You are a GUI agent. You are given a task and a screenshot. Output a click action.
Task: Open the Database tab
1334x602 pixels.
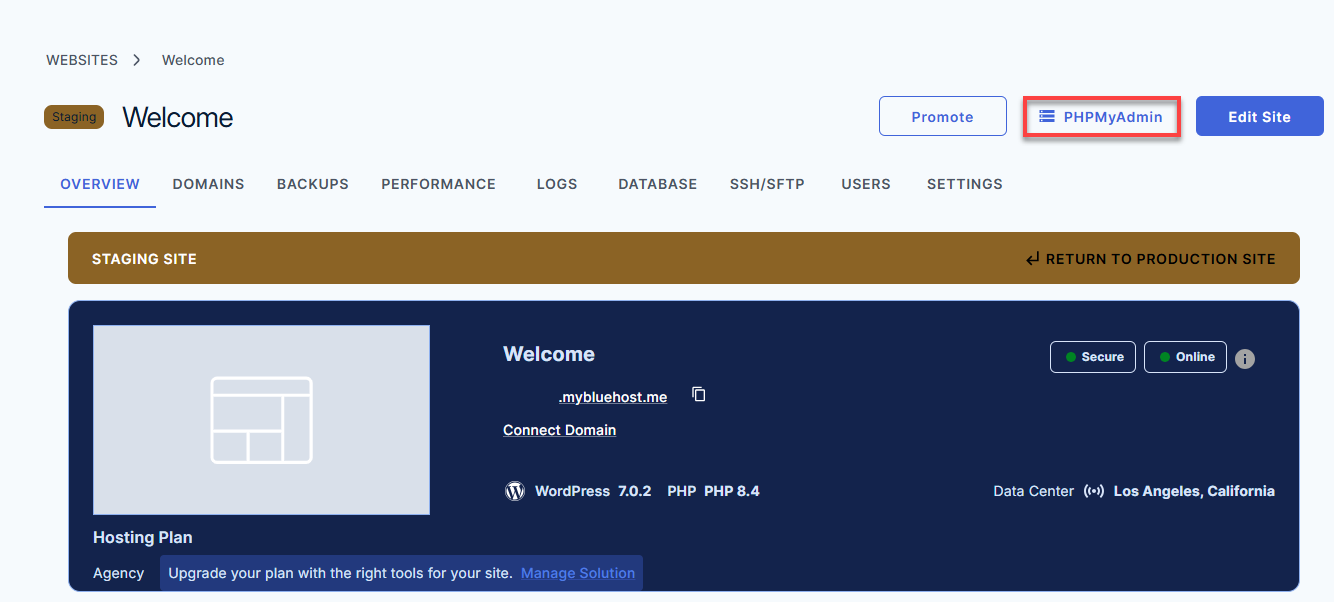coord(658,184)
